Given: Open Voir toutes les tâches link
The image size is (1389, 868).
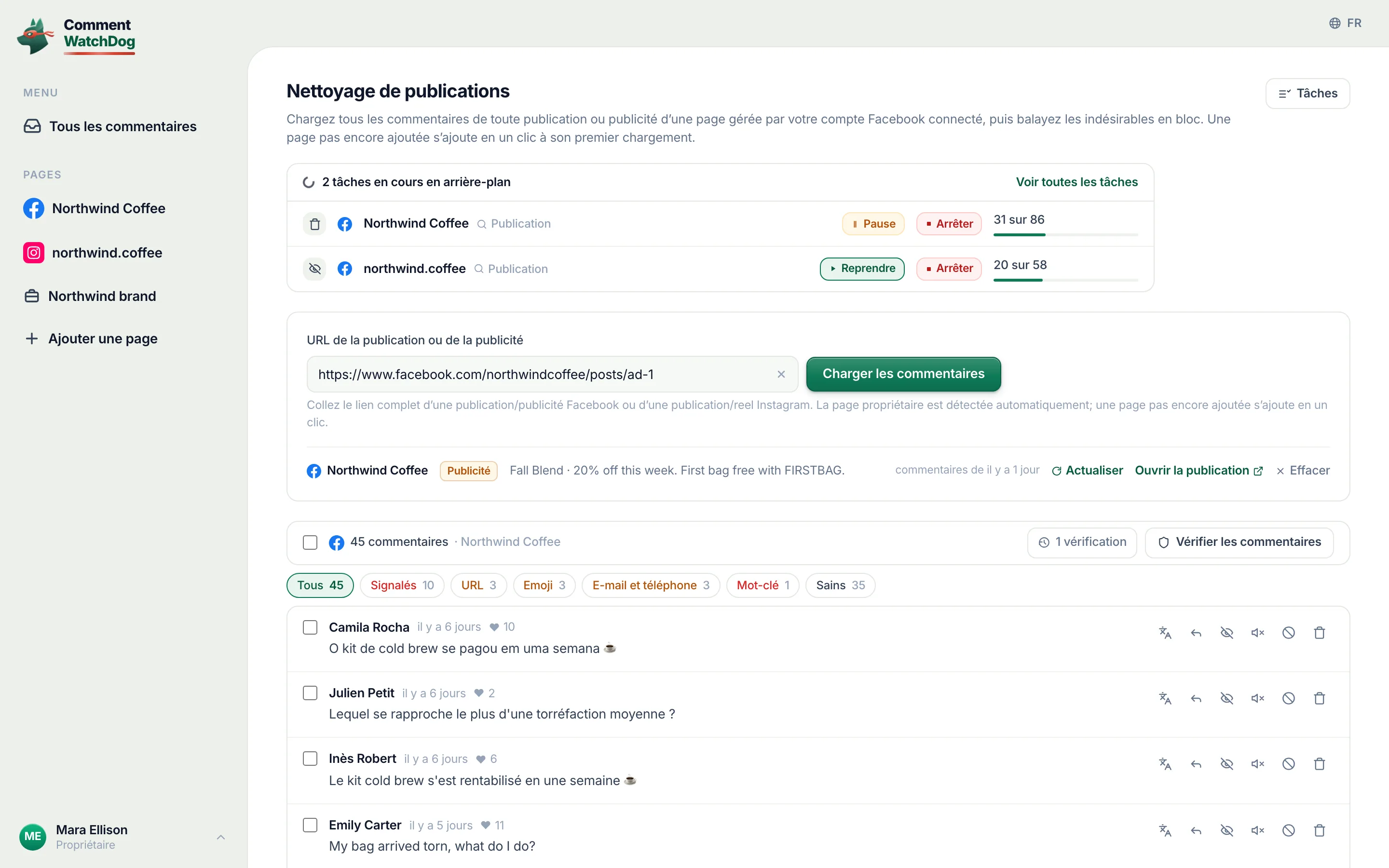Looking at the screenshot, I should click(1077, 182).
